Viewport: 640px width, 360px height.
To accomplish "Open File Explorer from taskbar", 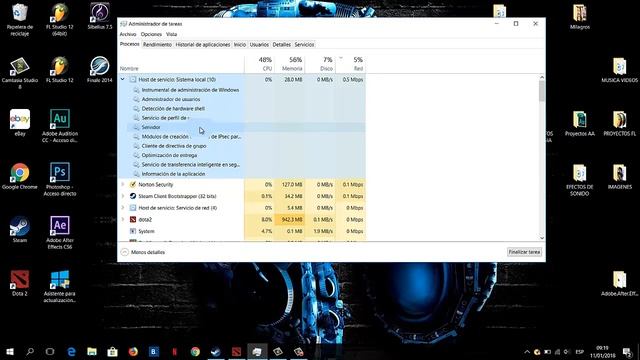I will pos(92,351).
